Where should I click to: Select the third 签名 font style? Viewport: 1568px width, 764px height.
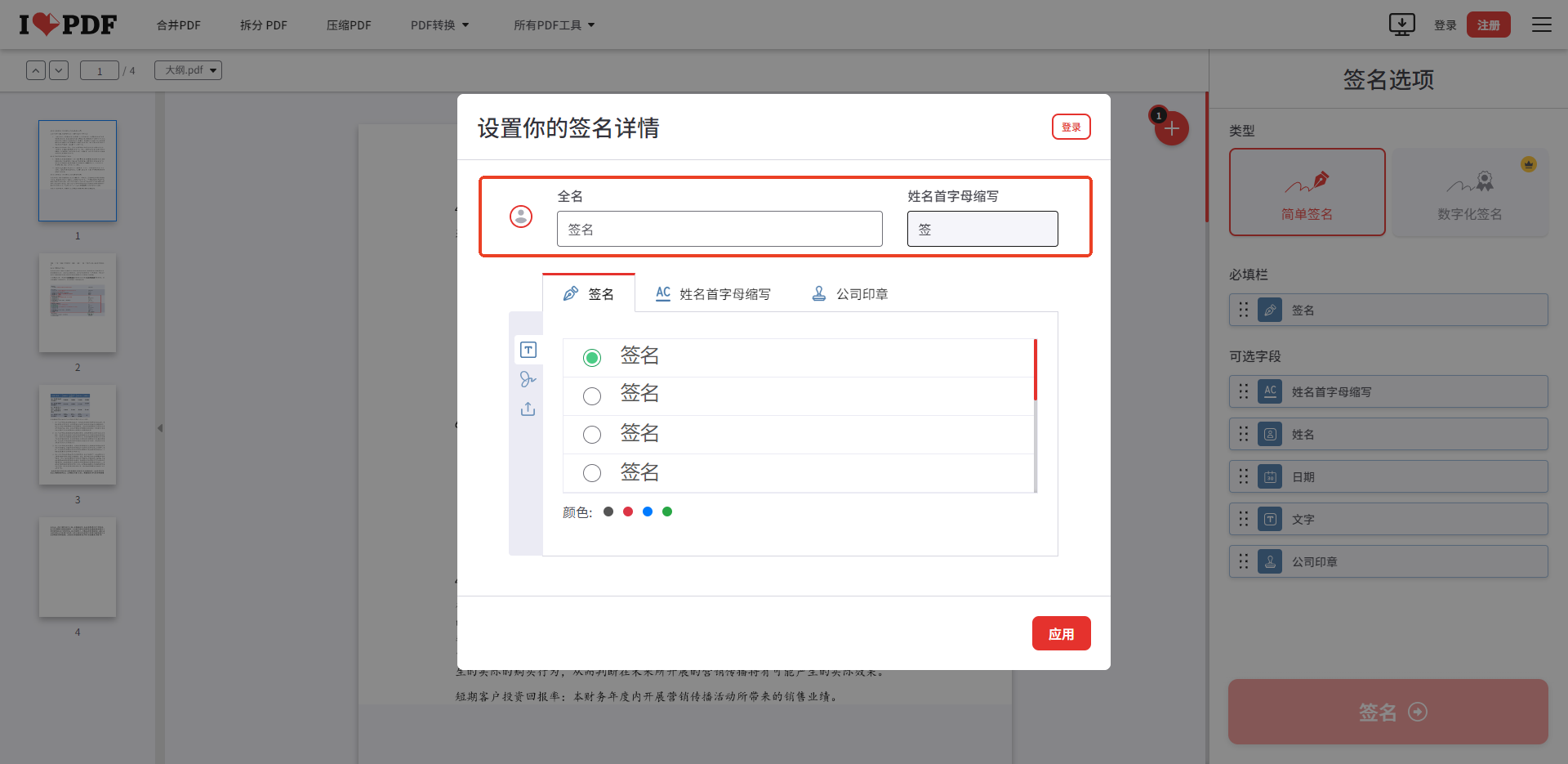pos(592,435)
